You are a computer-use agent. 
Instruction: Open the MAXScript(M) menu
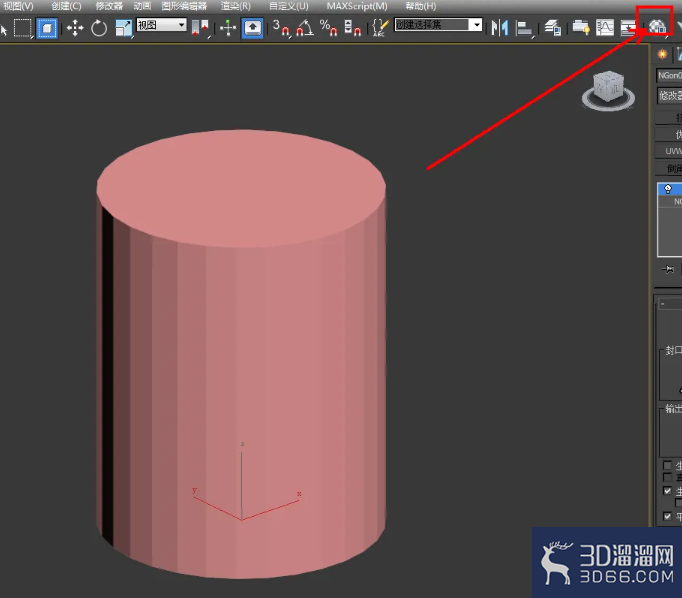tap(357, 6)
